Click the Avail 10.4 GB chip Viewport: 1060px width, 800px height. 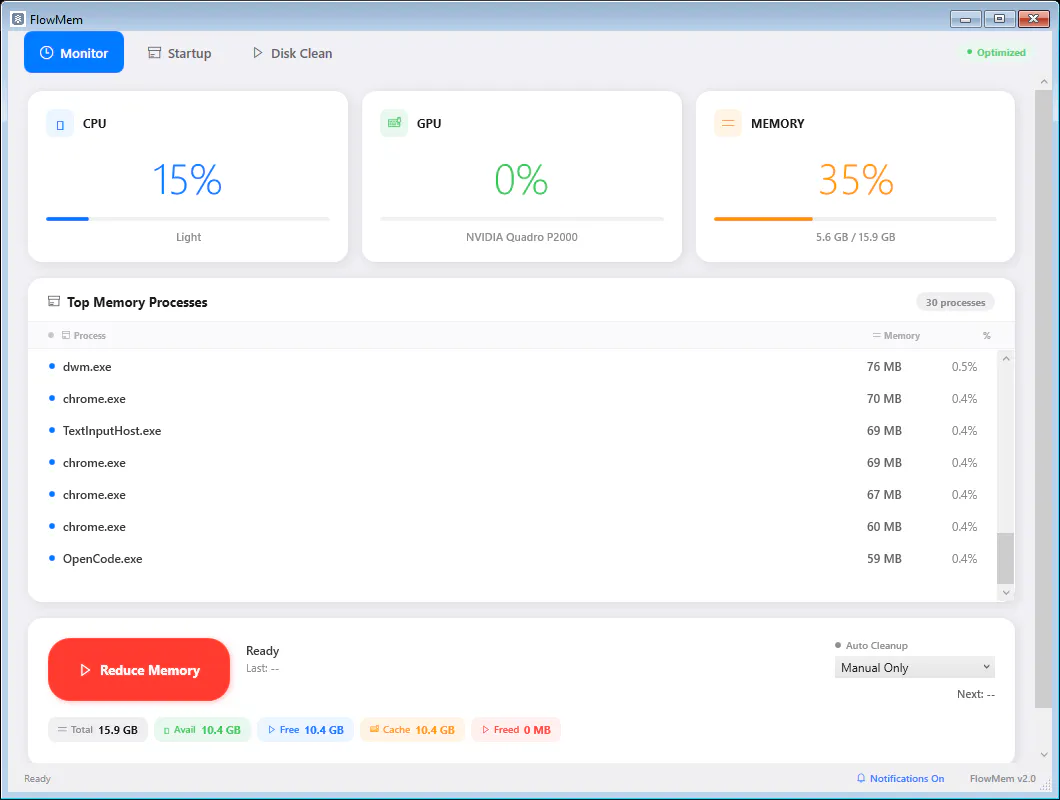[202, 730]
